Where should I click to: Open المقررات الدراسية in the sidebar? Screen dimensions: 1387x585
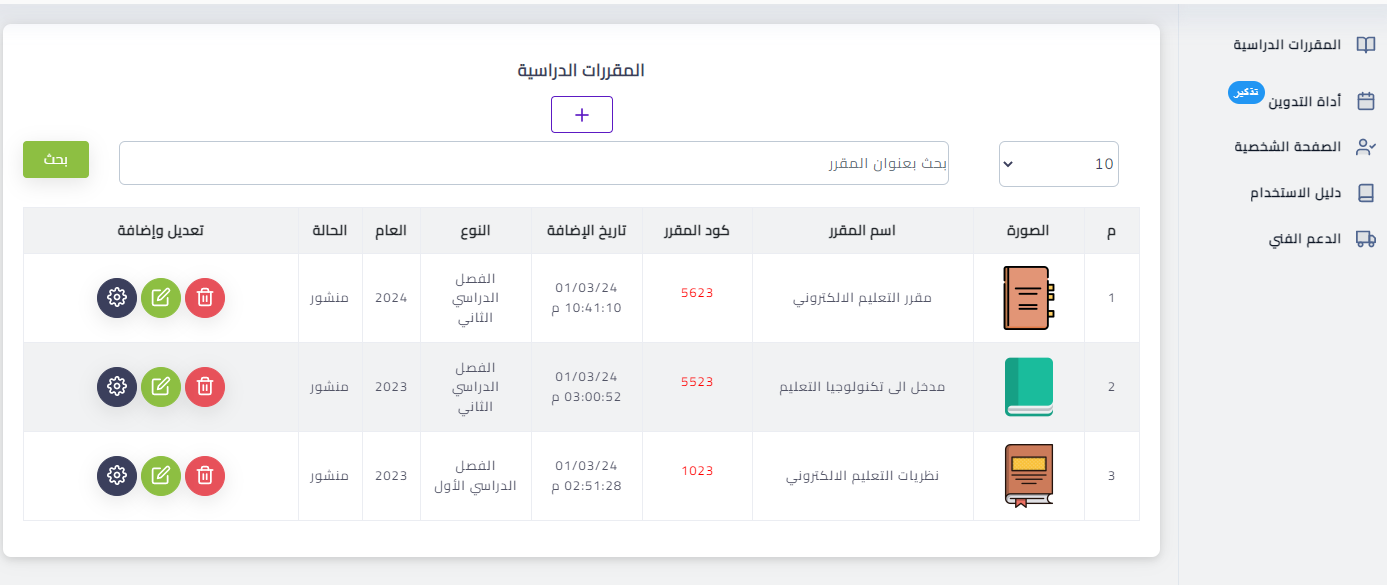1300,45
